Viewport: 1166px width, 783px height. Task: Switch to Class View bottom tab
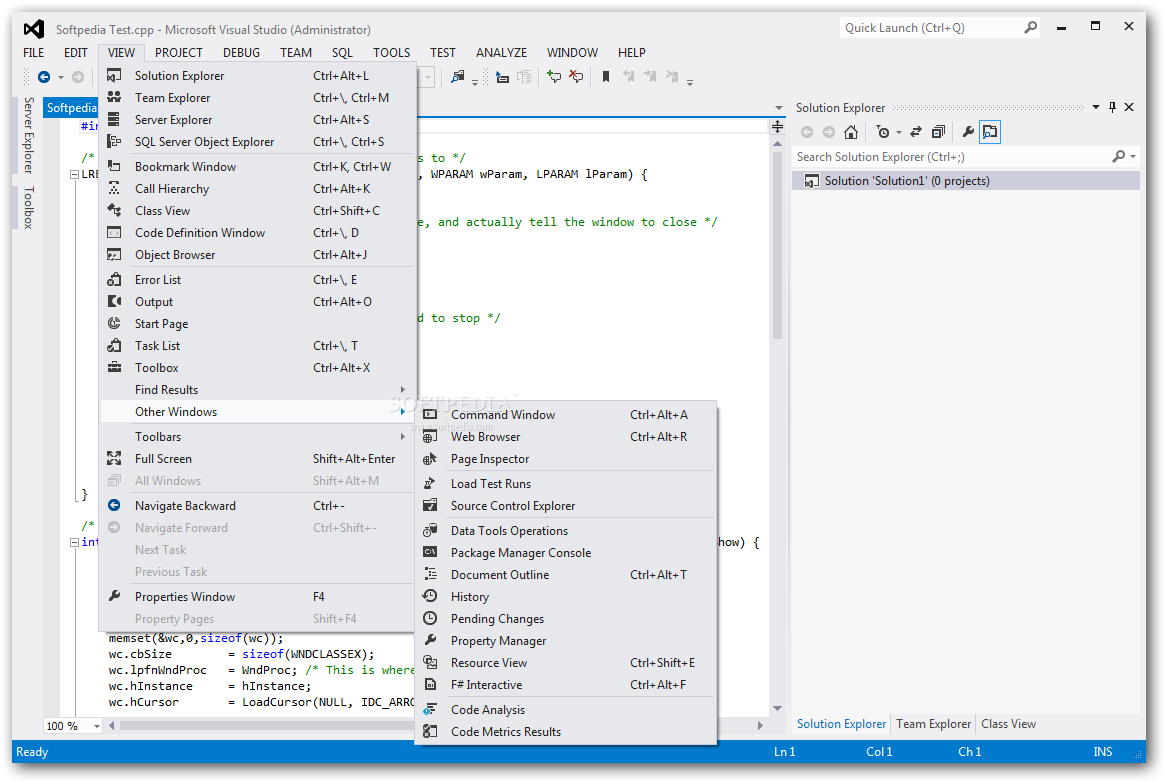pyautogui.click(x=1008, y=724)
